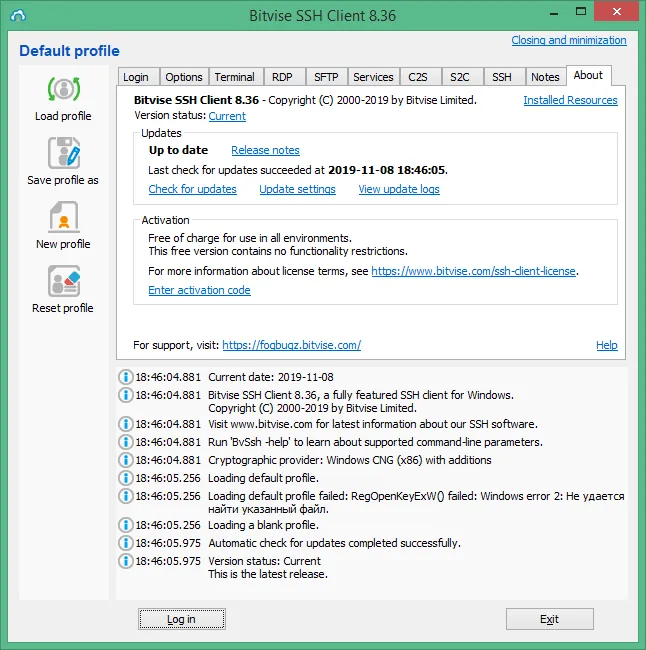
Task: Maximize the Bitvise SSH Client window
Action: click(581, 12)
